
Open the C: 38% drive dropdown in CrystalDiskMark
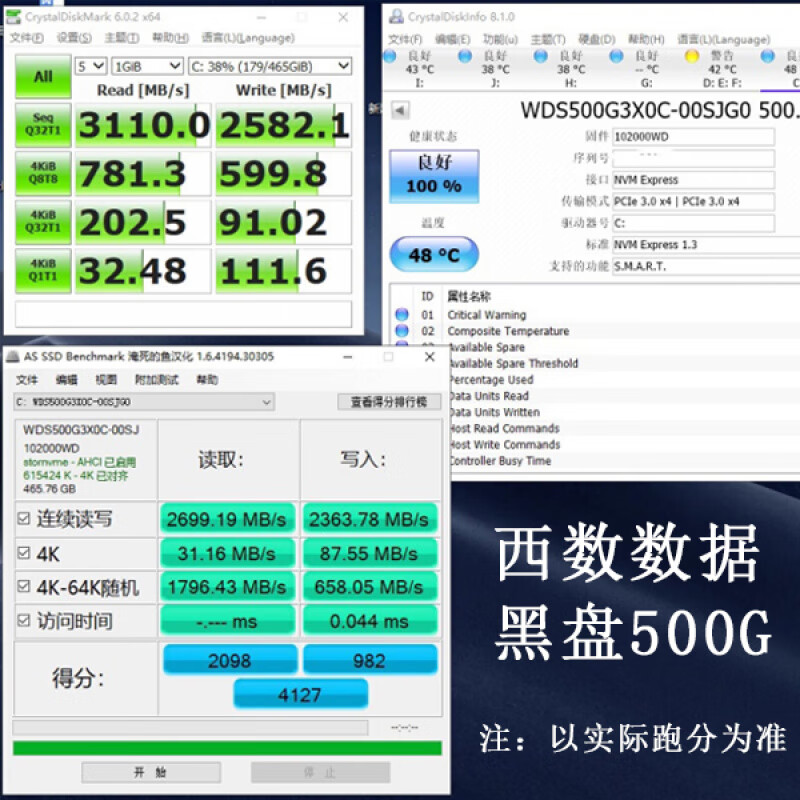point(270,66)
